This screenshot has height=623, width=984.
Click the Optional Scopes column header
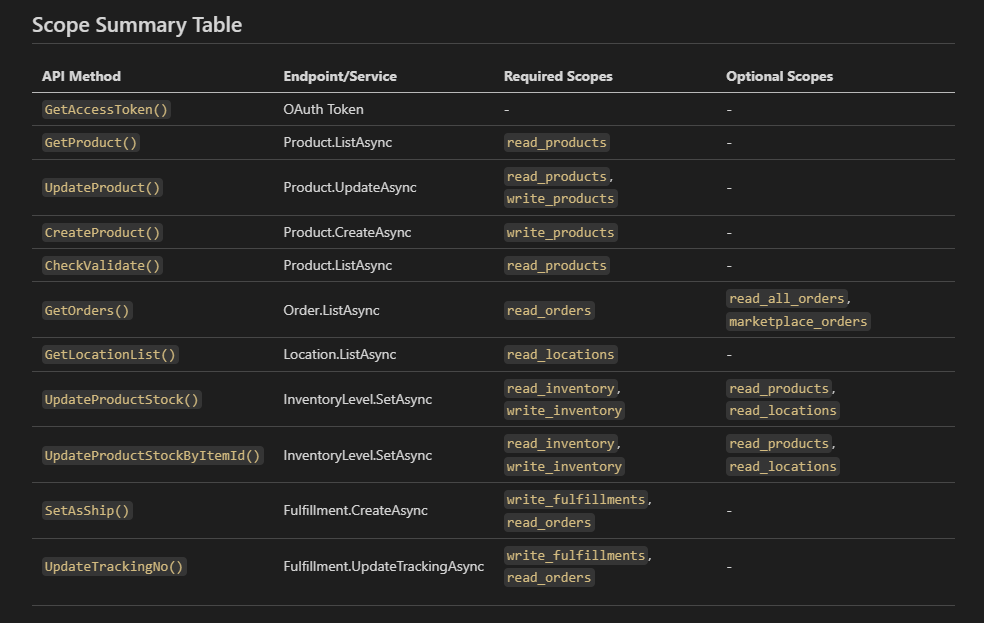point(779,76)
